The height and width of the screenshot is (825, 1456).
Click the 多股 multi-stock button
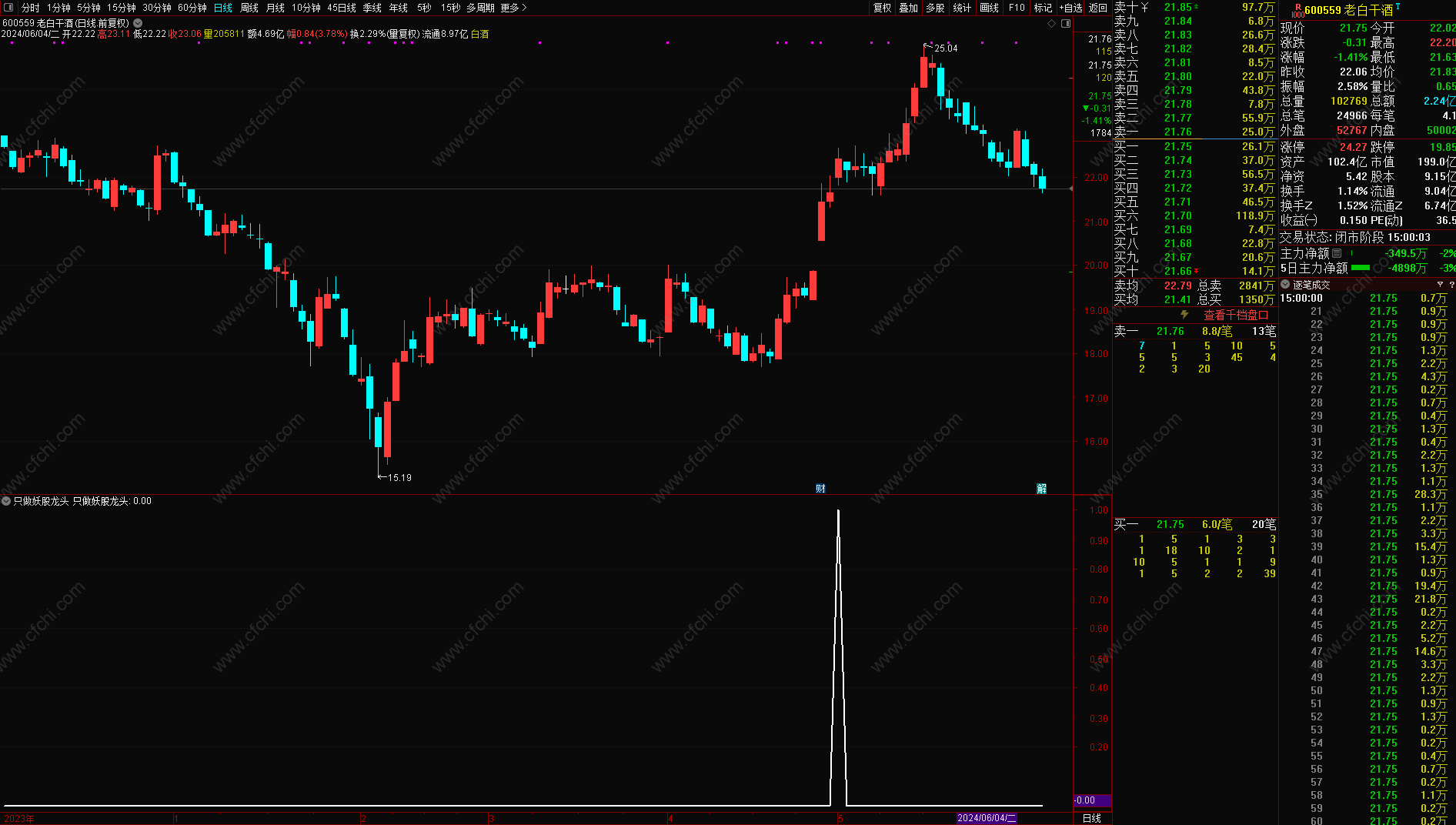click(935, 8)
